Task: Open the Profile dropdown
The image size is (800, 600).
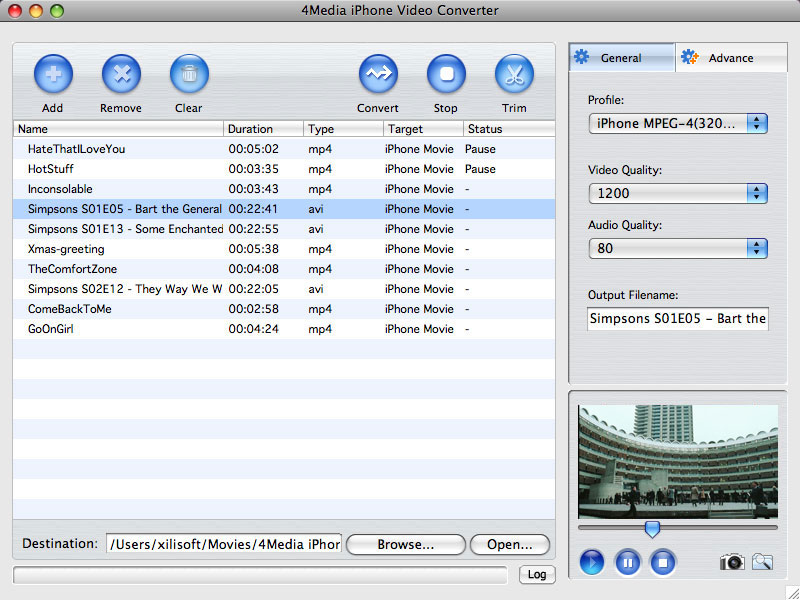Action: point(678,123)
